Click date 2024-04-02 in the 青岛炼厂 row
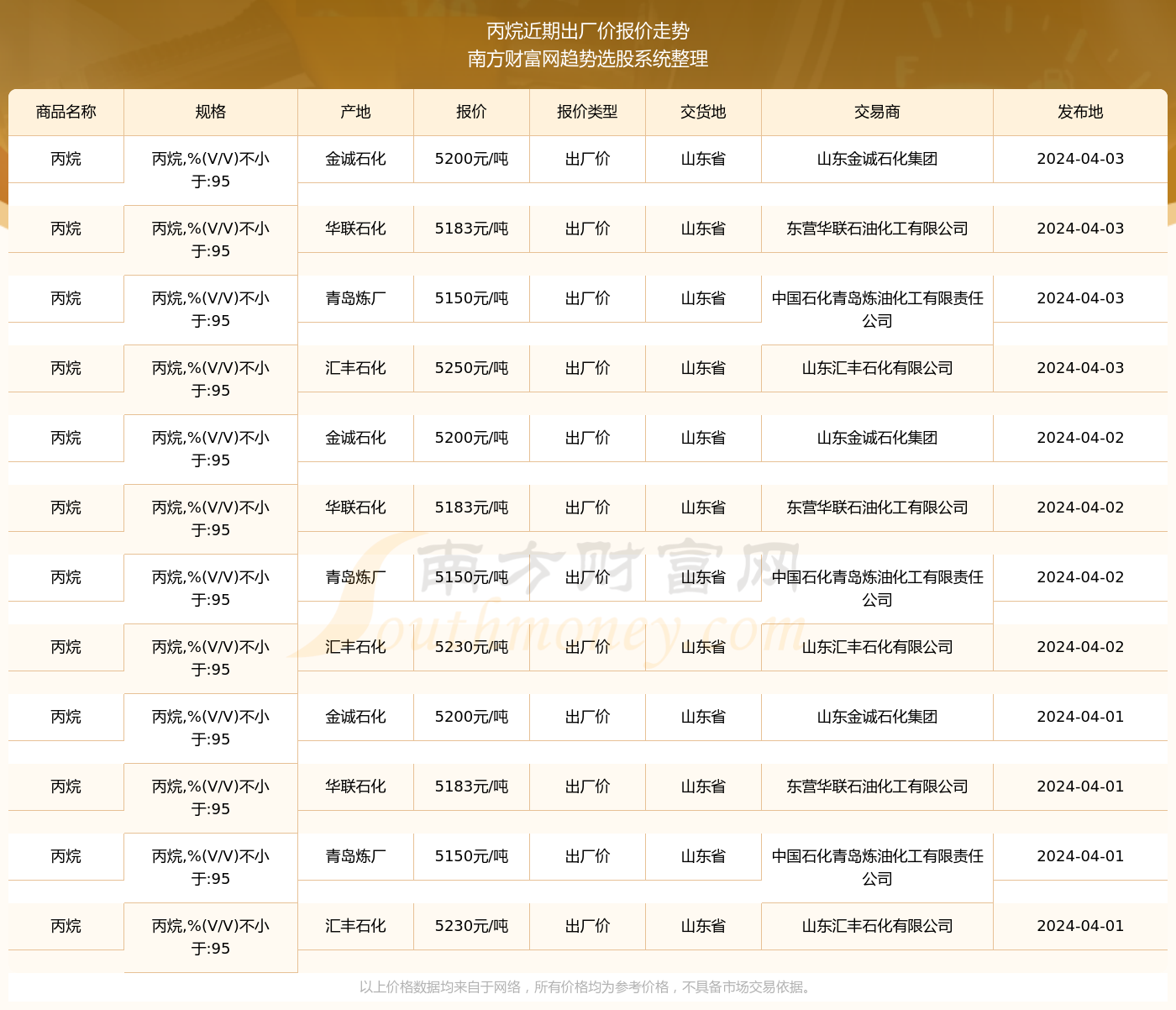Image resolution: width=1176 pixels, height=1010 pixels. coord(1080,577)
